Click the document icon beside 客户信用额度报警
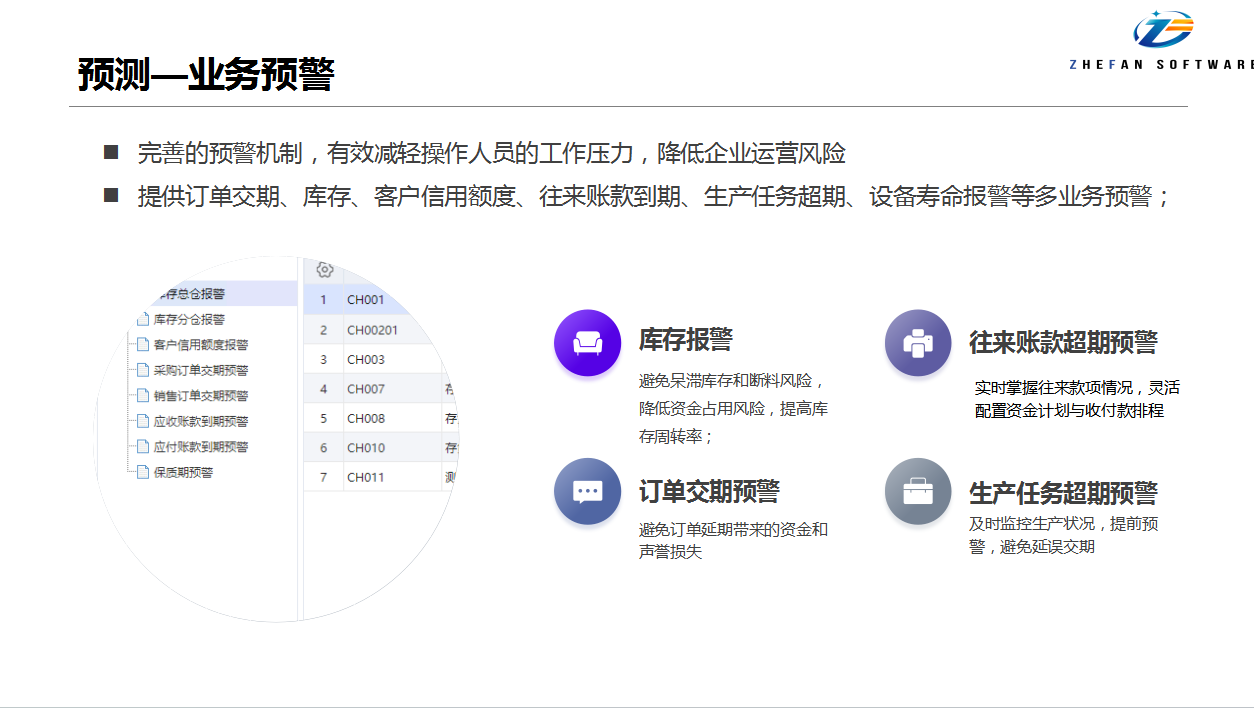 [143, 345]
